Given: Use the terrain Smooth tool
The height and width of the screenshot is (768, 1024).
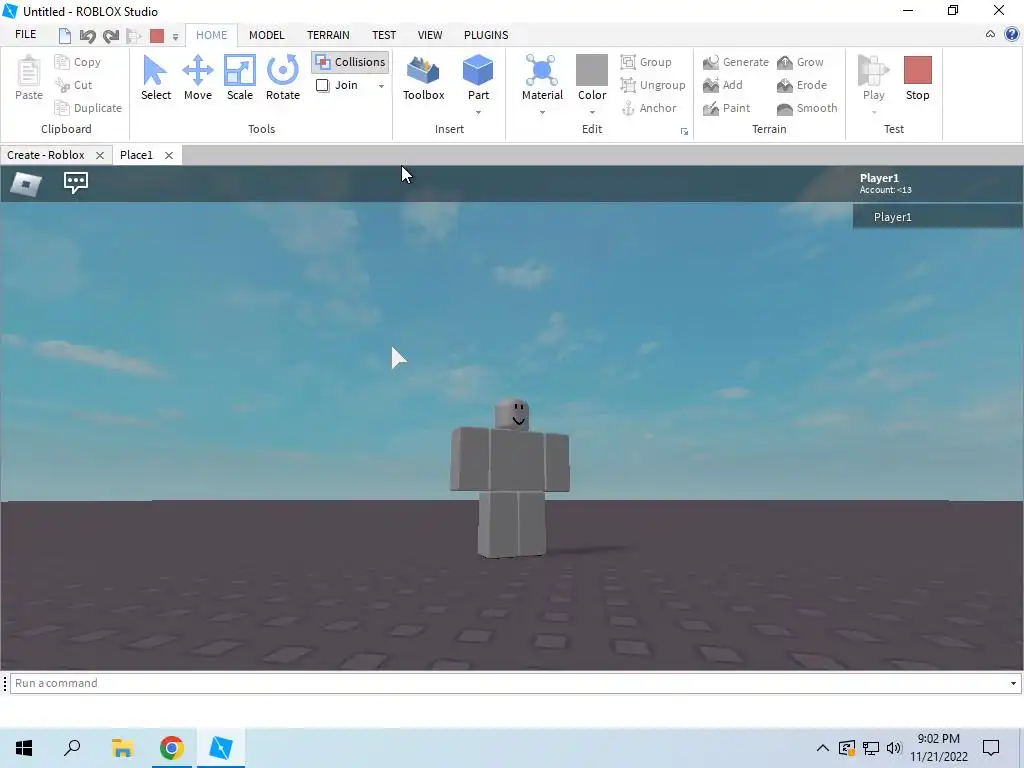Looking at the screenshot, I should pos(807,108).
